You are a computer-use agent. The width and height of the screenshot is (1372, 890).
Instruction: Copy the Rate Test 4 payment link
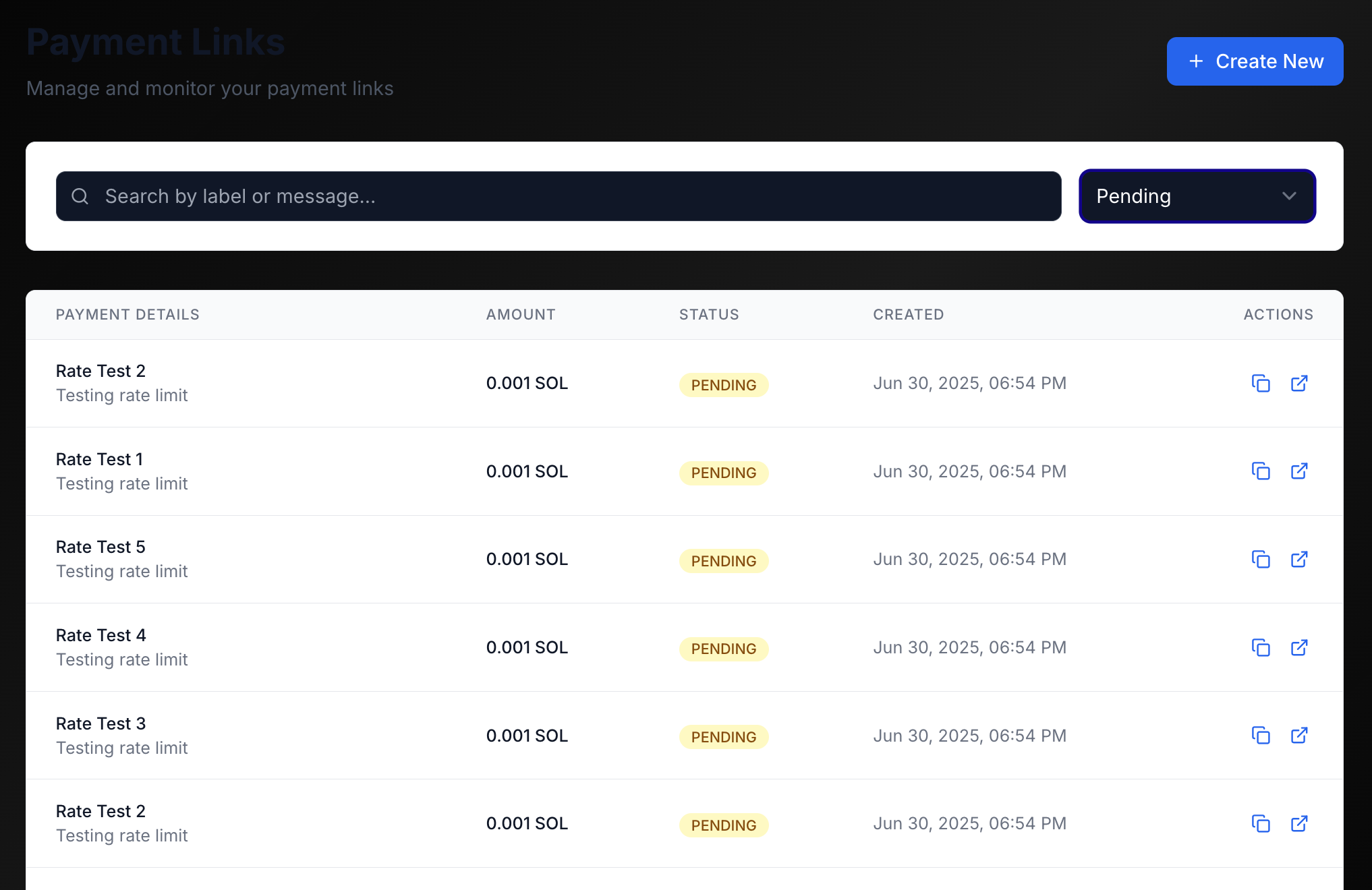1261,648
